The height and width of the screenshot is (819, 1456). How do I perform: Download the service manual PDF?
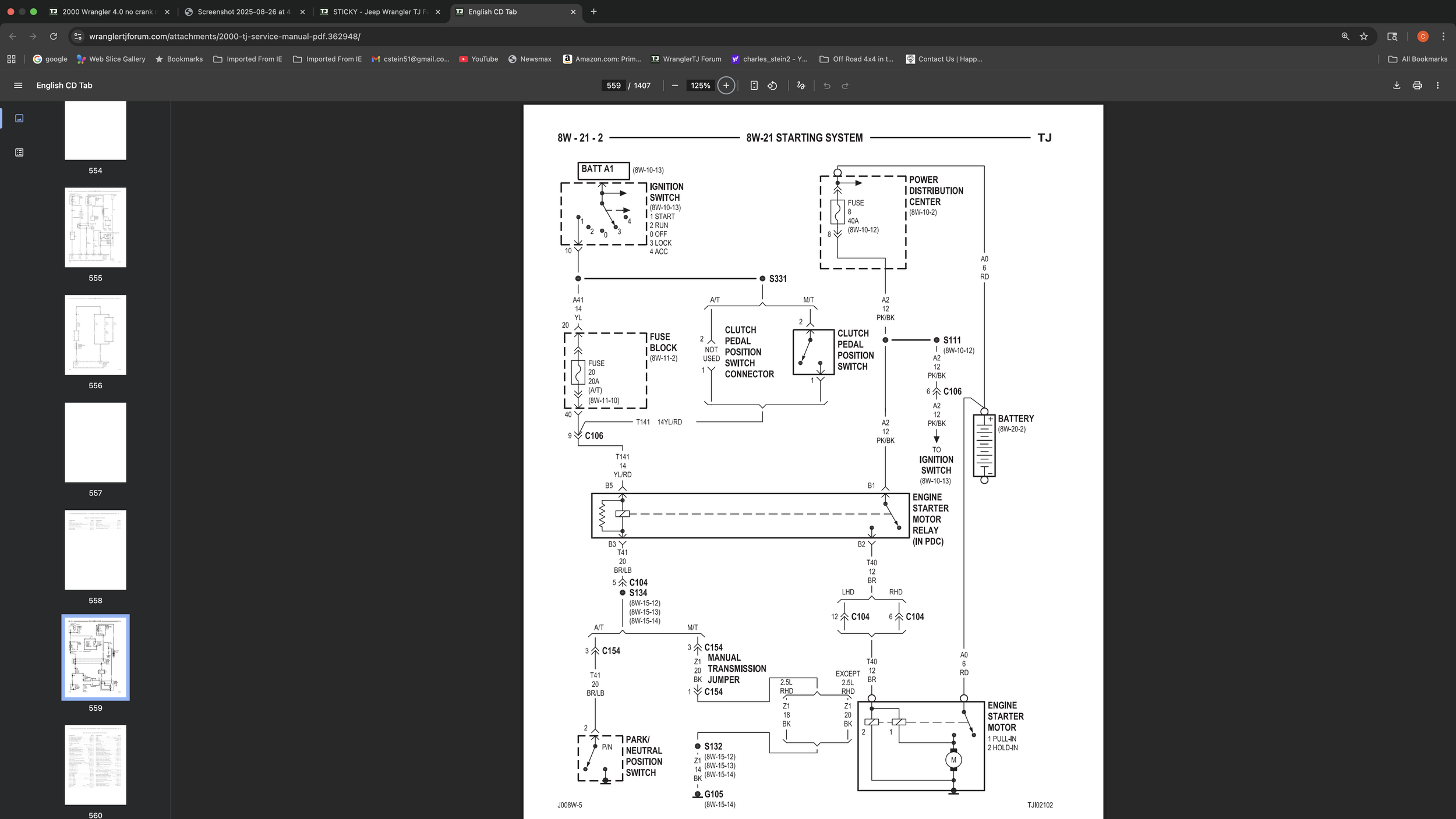1396,85
